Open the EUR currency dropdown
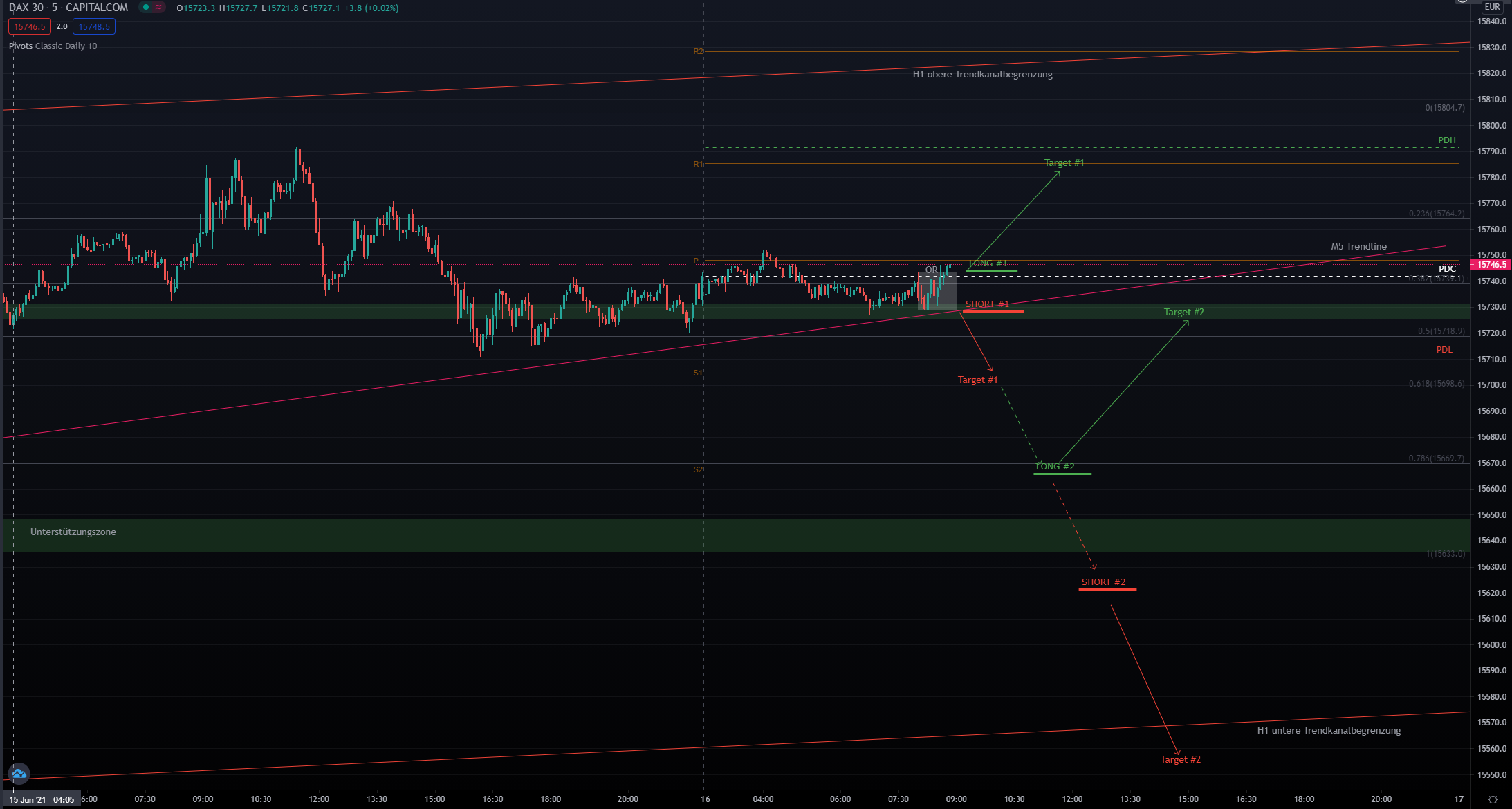 (x=1492, y=7)
